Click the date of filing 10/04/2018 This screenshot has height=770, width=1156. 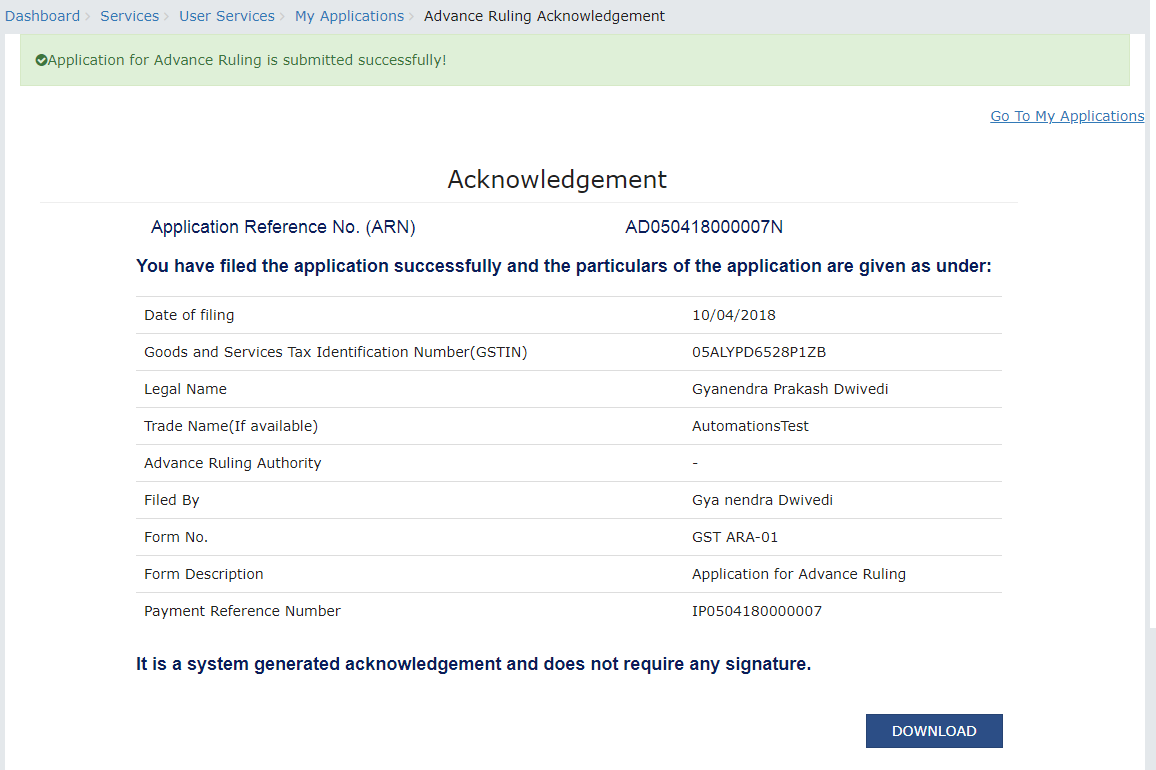[x=733, y=315]
